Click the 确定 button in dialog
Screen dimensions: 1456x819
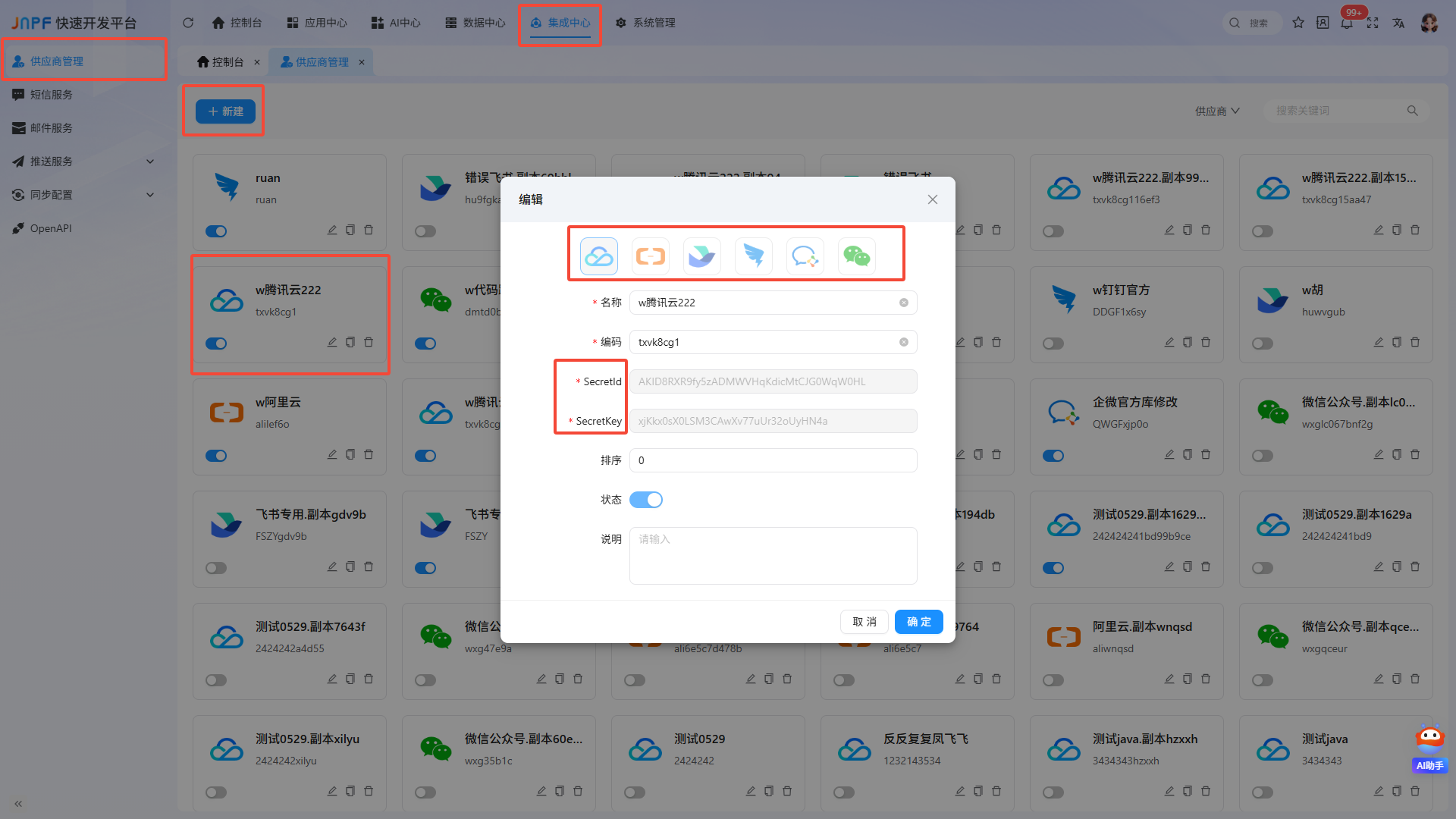point(919,622)
